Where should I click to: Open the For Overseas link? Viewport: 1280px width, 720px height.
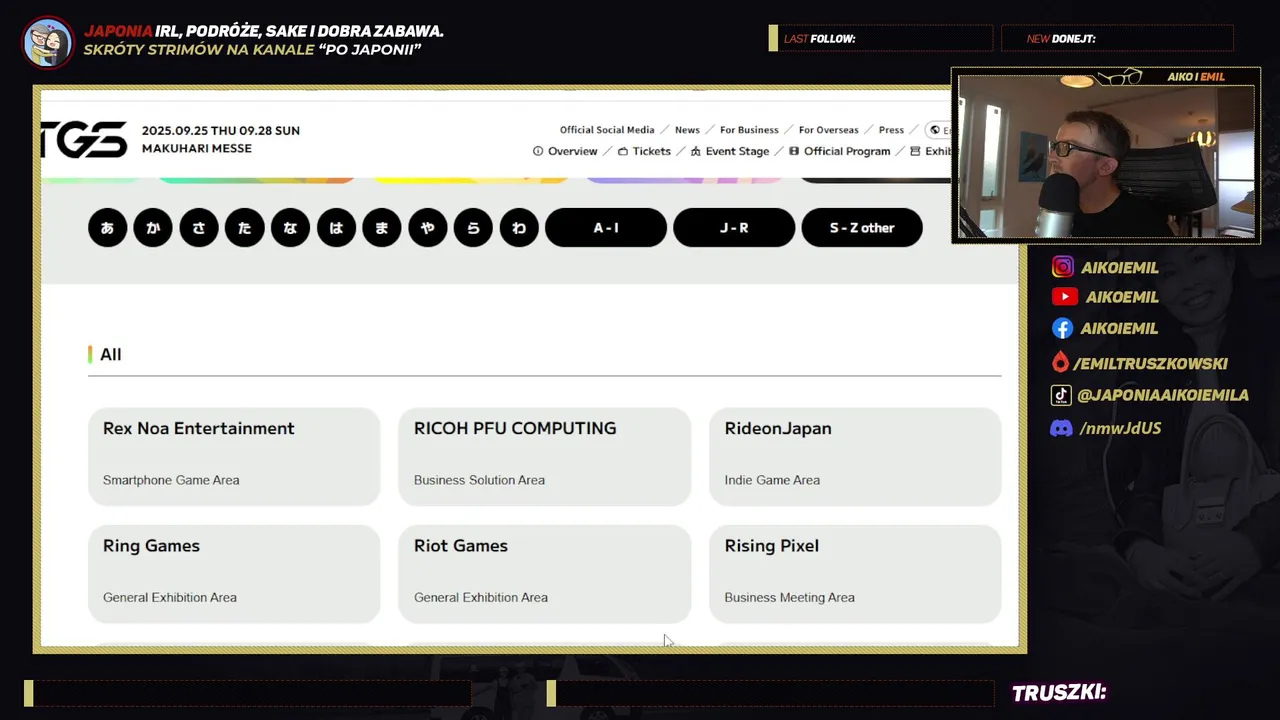(828, 130)
